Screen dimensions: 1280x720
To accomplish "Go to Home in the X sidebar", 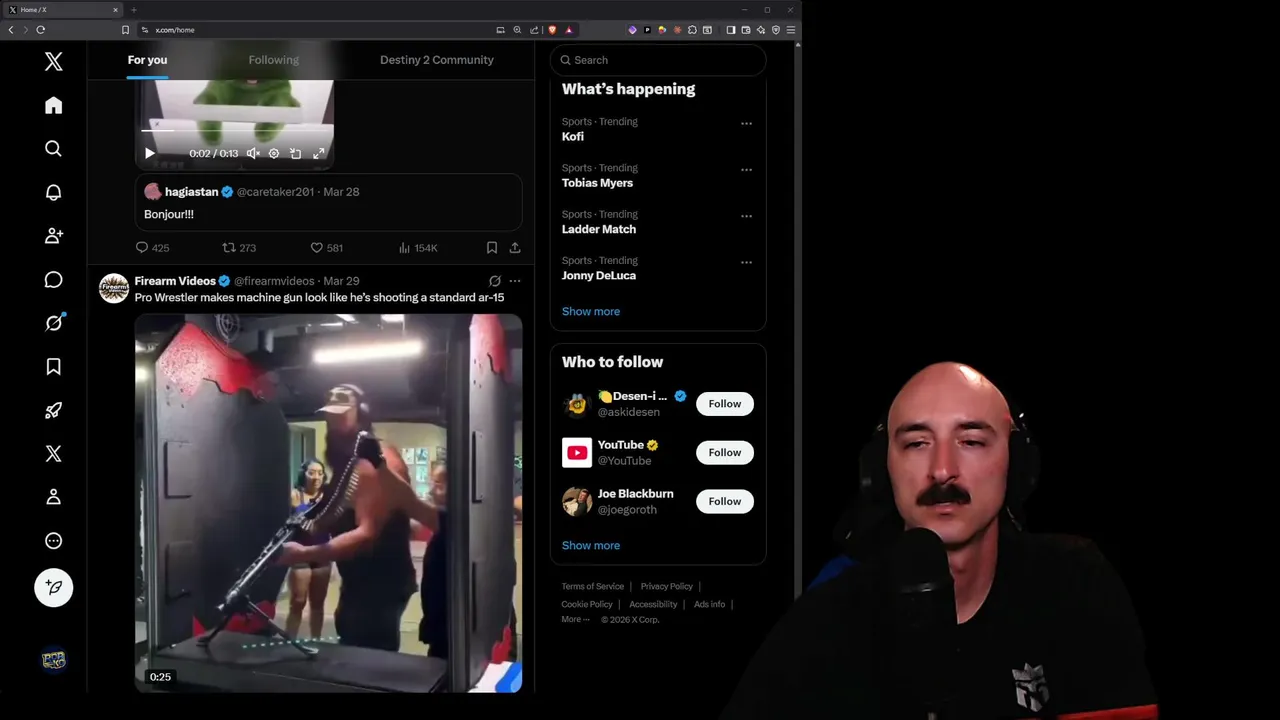I will point(54,105).
